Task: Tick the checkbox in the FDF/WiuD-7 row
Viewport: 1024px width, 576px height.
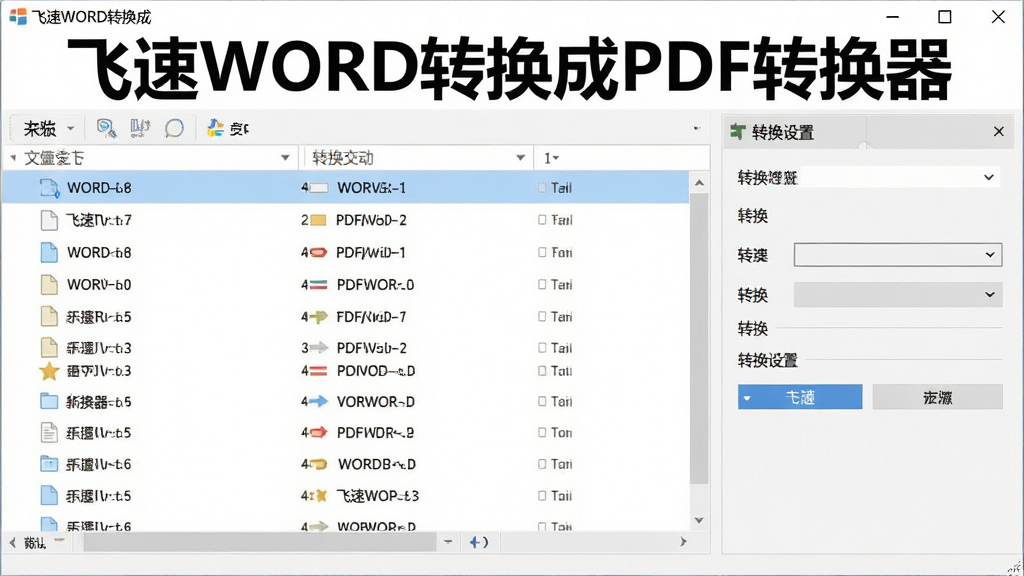Action: pos(542,316)
